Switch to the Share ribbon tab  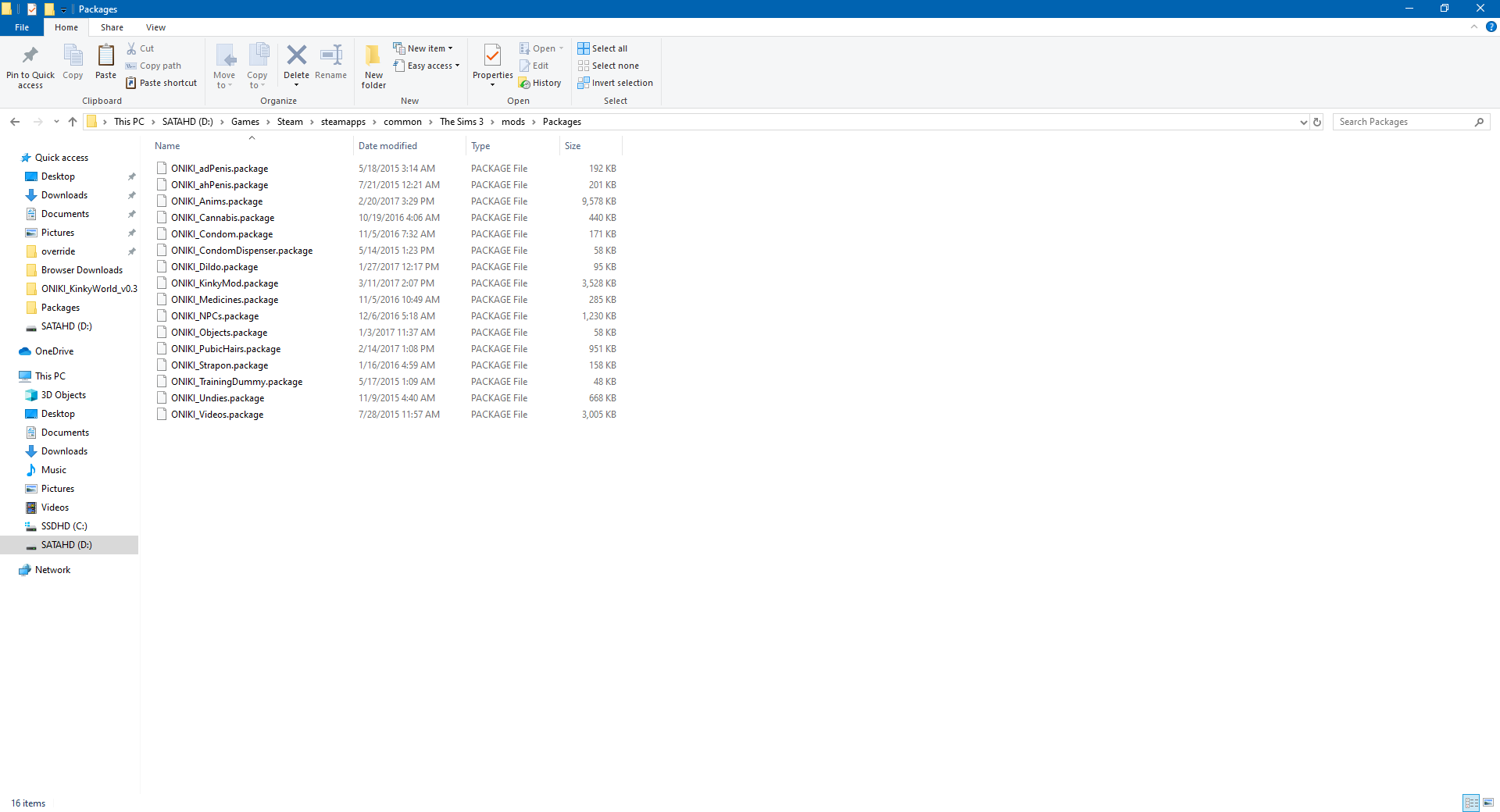[112, 27]
